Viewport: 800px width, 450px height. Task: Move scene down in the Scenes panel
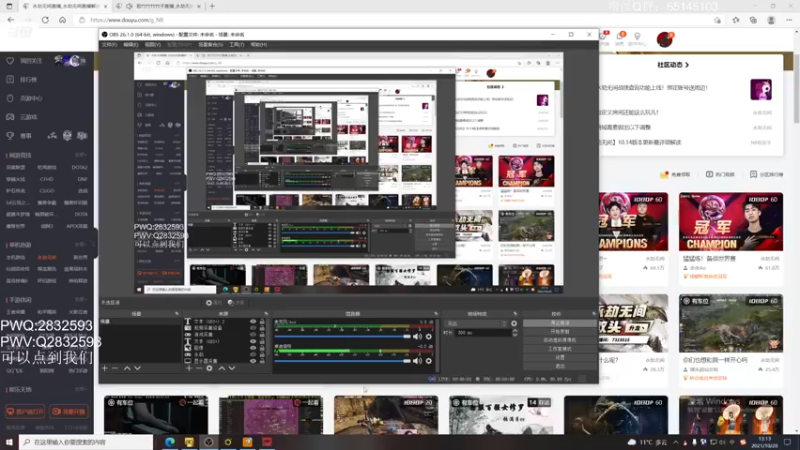pos(137,368)
